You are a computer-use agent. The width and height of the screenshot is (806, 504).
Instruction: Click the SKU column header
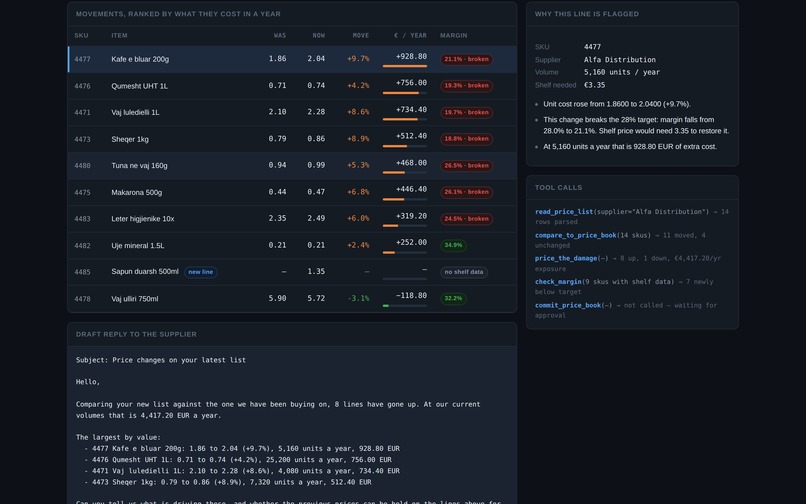click(81, 35)
